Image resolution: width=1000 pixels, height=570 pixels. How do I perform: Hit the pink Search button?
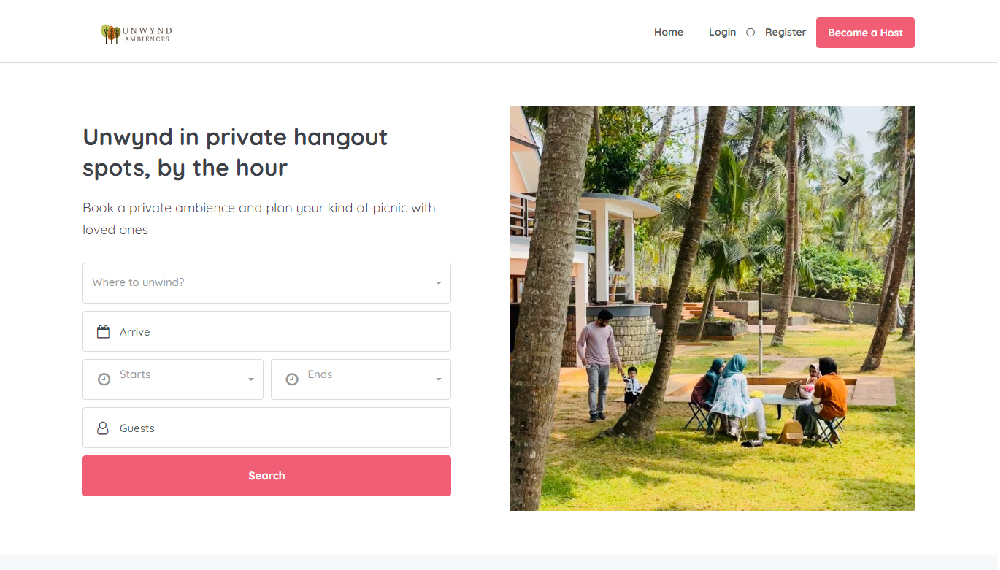point(266,476)
